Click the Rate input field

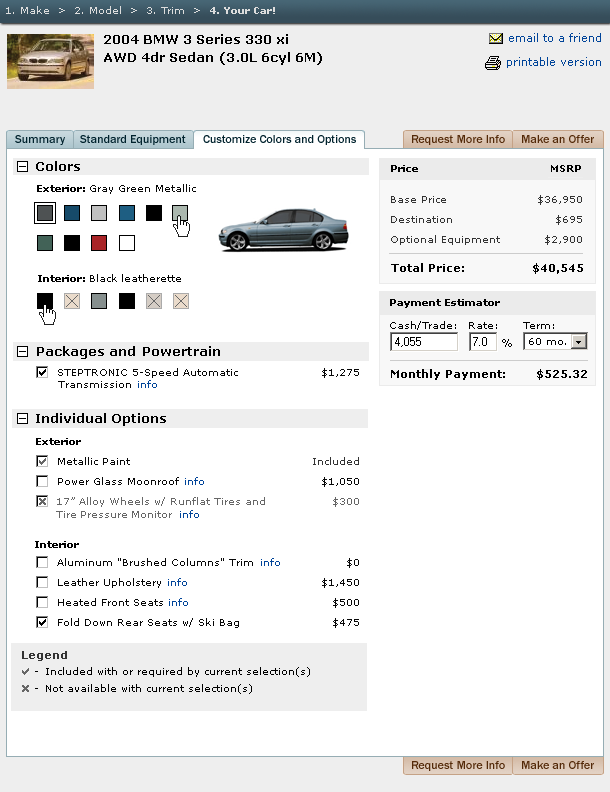(x=483, y=342)
